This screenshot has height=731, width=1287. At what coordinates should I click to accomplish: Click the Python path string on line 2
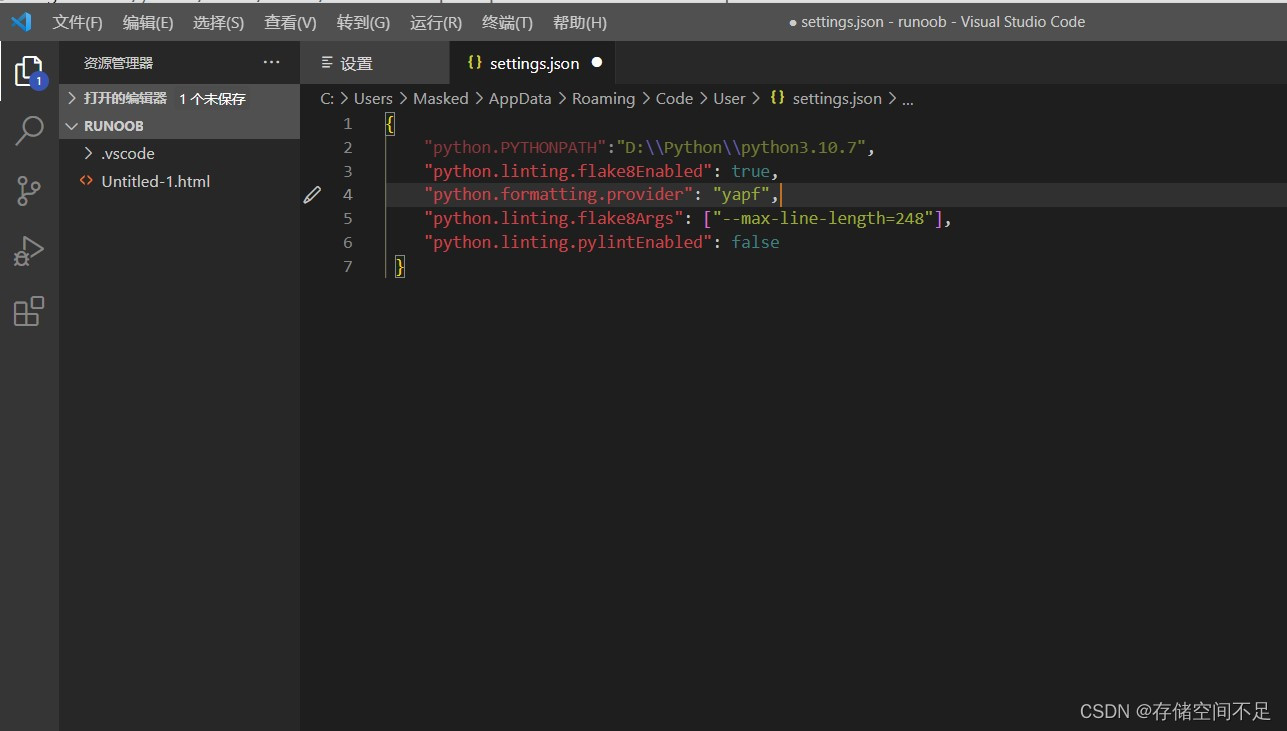pyautogui.click(x=741, y=148)
